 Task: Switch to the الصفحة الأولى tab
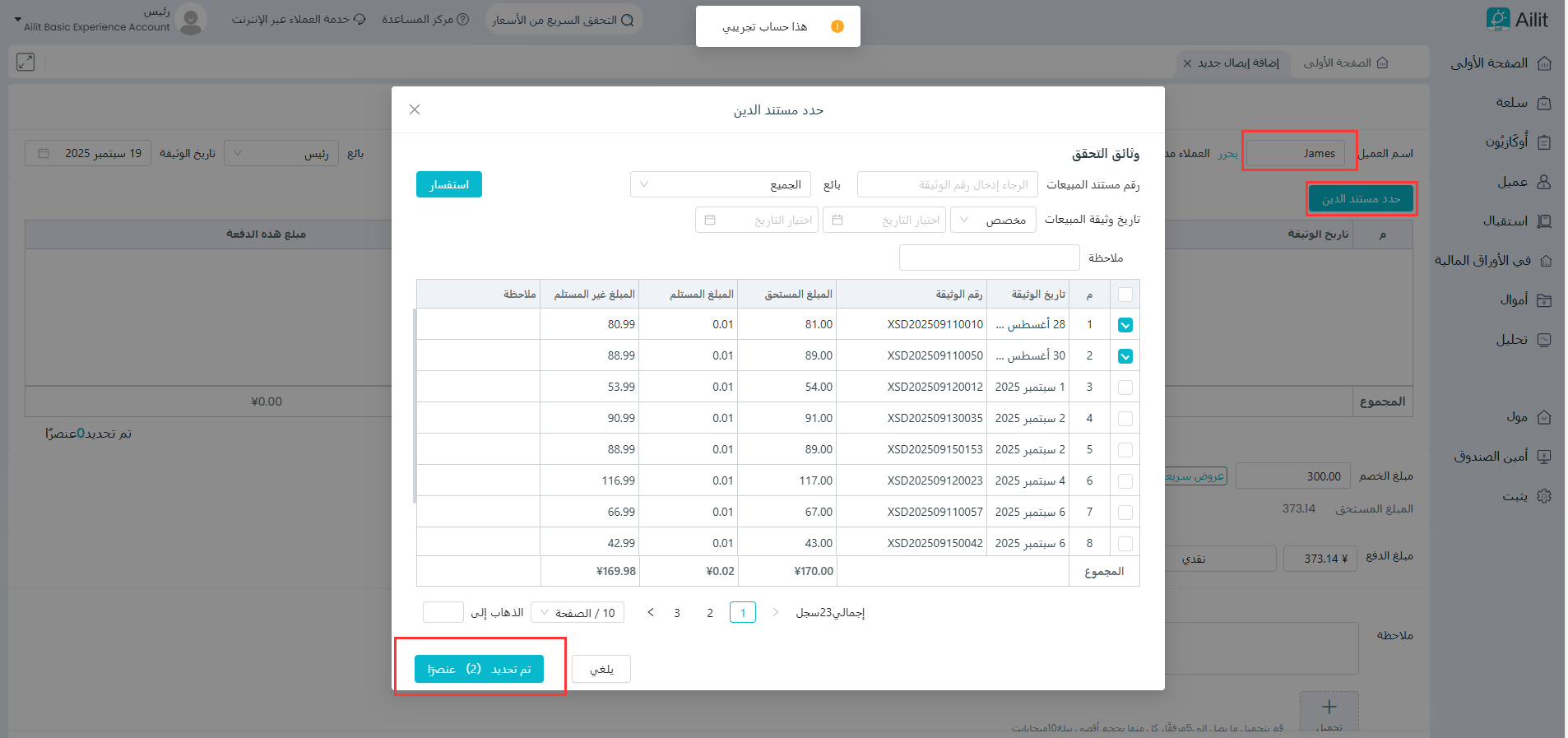(1346, 63)
